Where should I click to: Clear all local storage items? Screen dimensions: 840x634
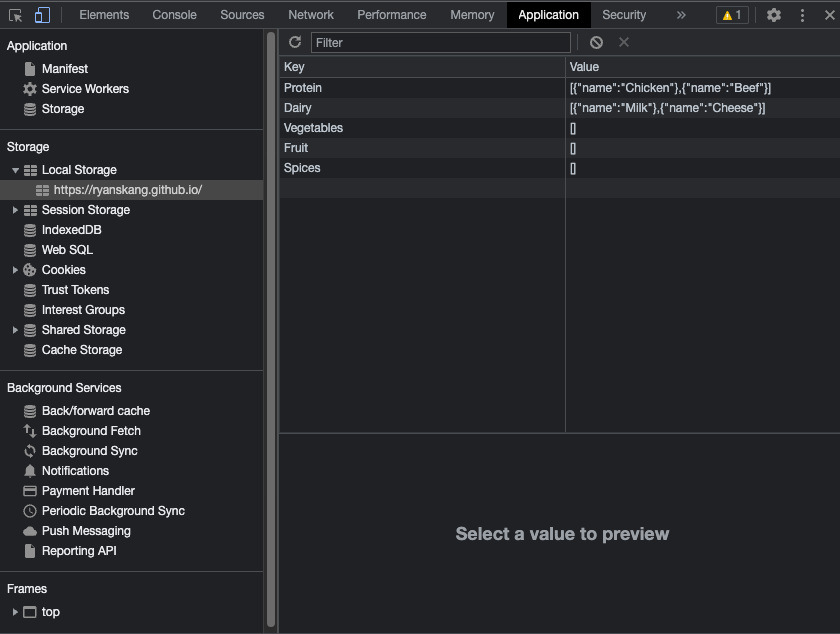pyautogui.click(x=596, y=42)
